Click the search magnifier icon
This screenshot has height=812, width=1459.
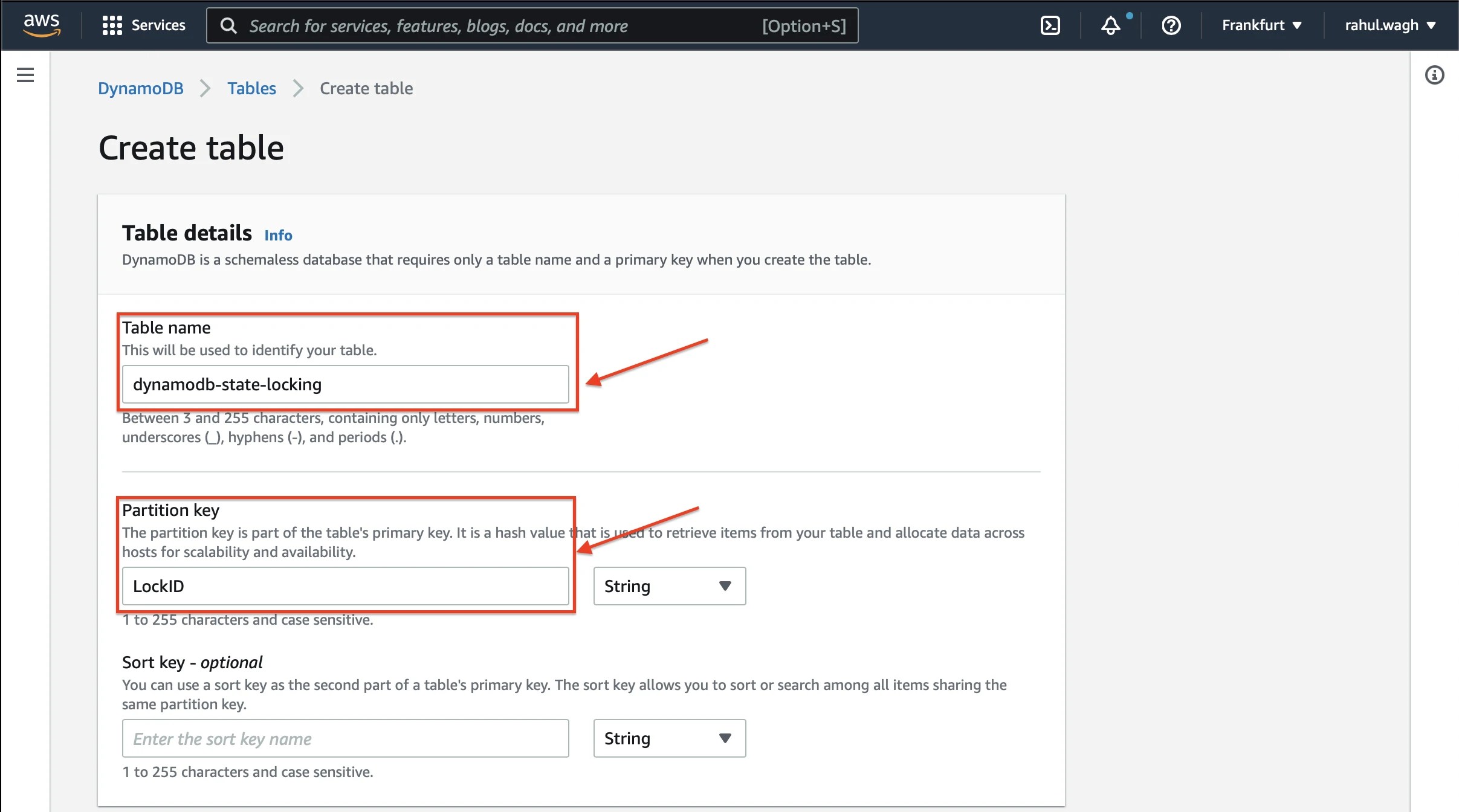coord(228,25)
